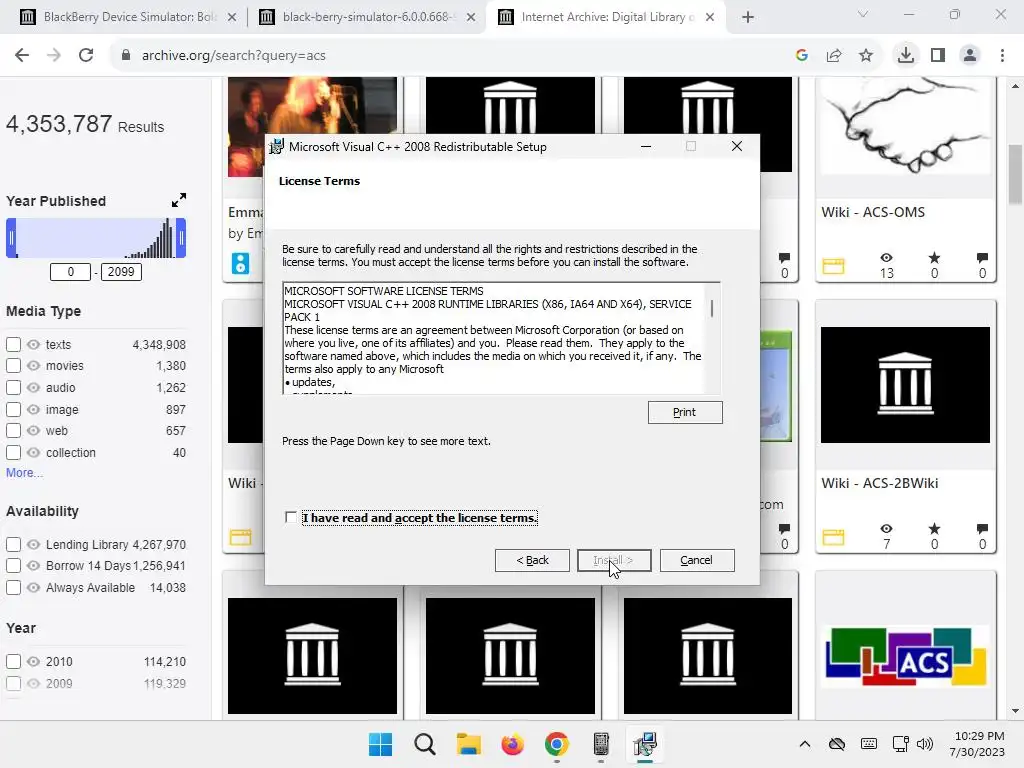Click the right handle of the year slider
This screenshot has width=1024, height=768.
tap(181, 238)
